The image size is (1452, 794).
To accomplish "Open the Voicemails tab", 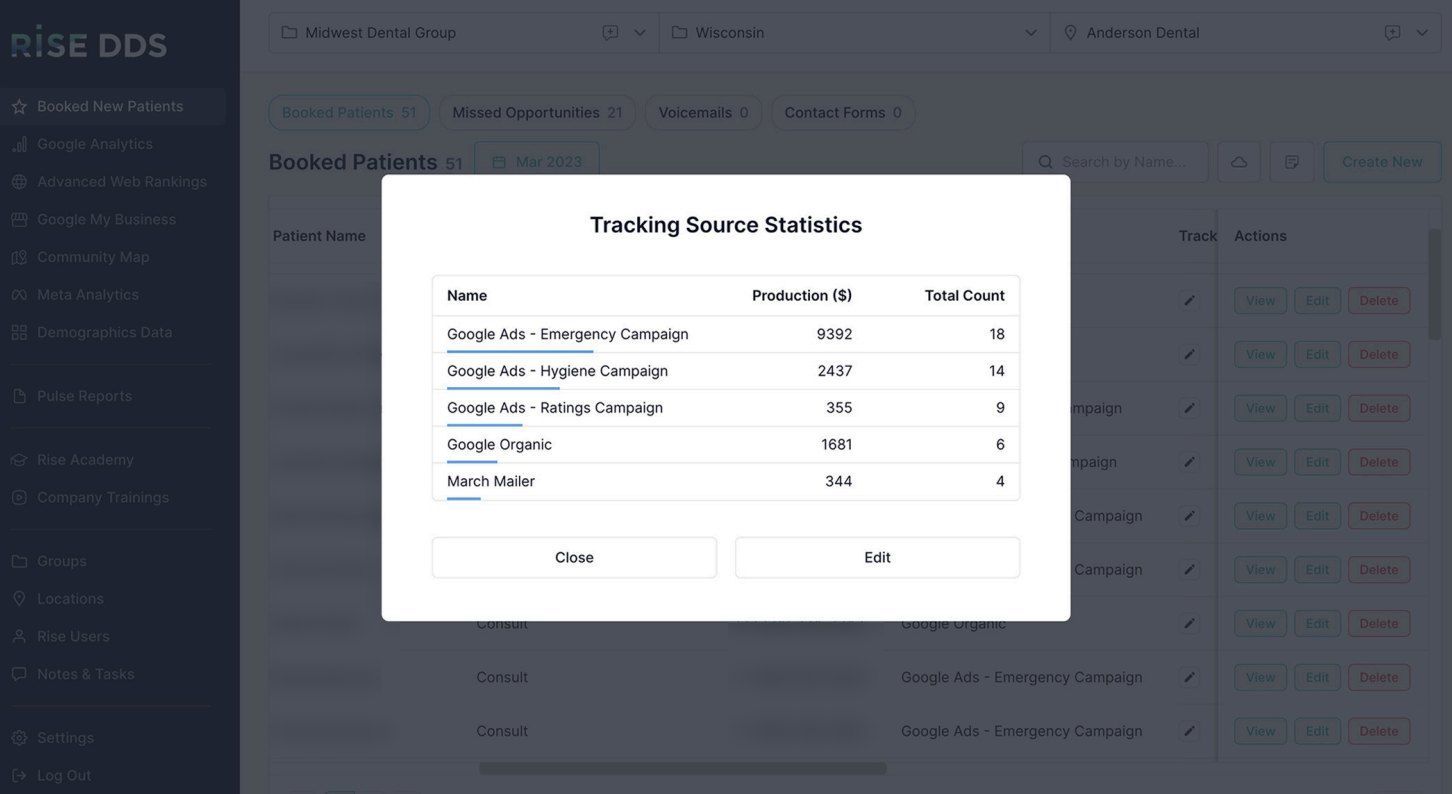I will (x=703, y=113).
